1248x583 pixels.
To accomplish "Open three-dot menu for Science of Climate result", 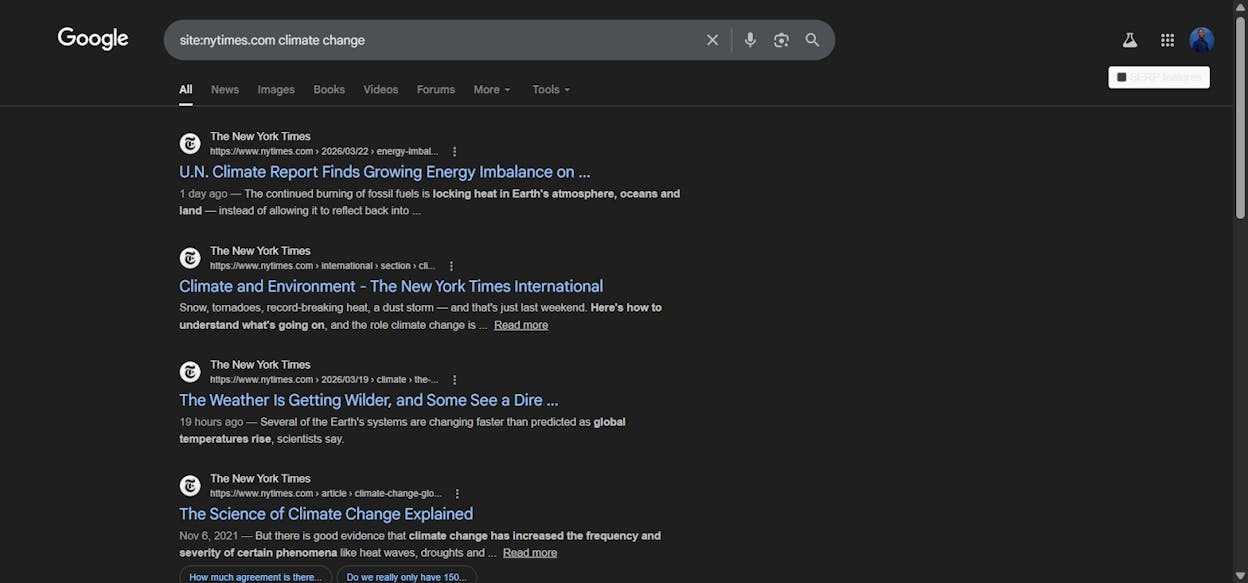I will click(x=457, y=494).
